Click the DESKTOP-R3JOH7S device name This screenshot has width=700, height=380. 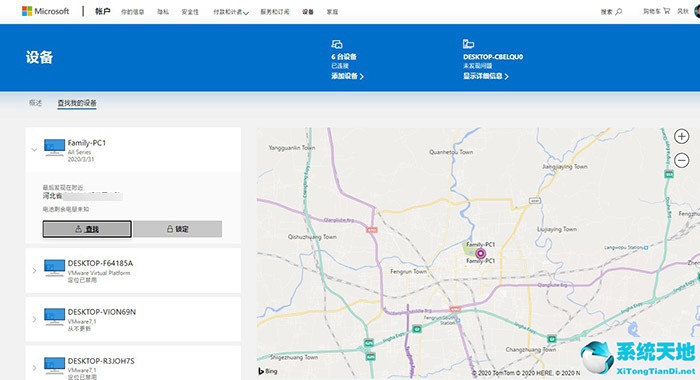pyautogui.click(x=101, y=361)
